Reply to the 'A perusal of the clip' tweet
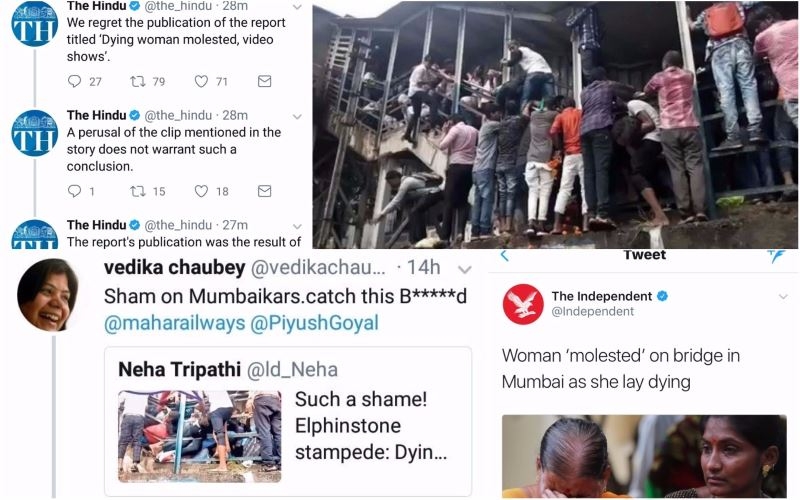800x500 pixels. click(74, 191)
